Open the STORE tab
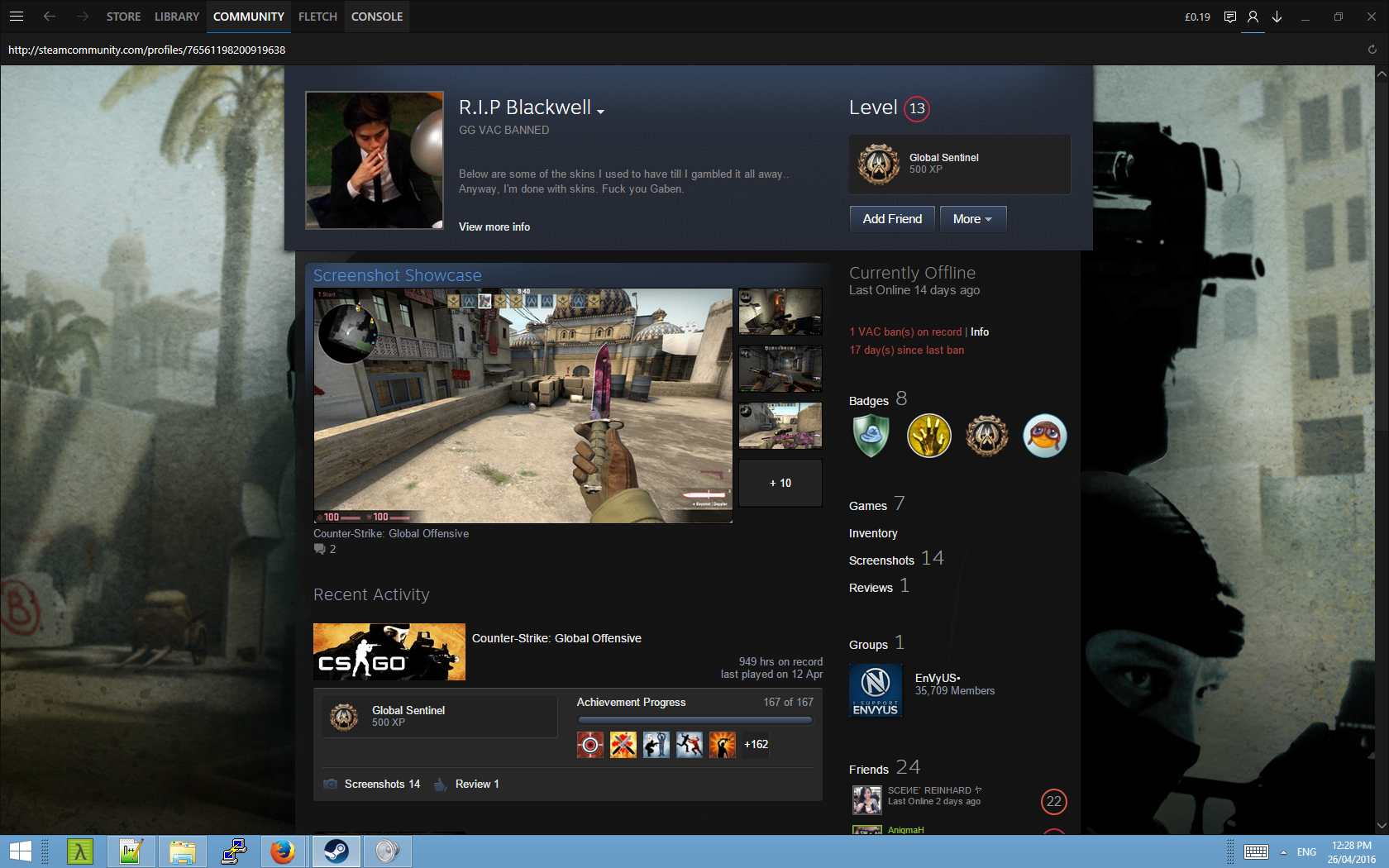This screenshot has width=1389, height=868. (123, 17)
